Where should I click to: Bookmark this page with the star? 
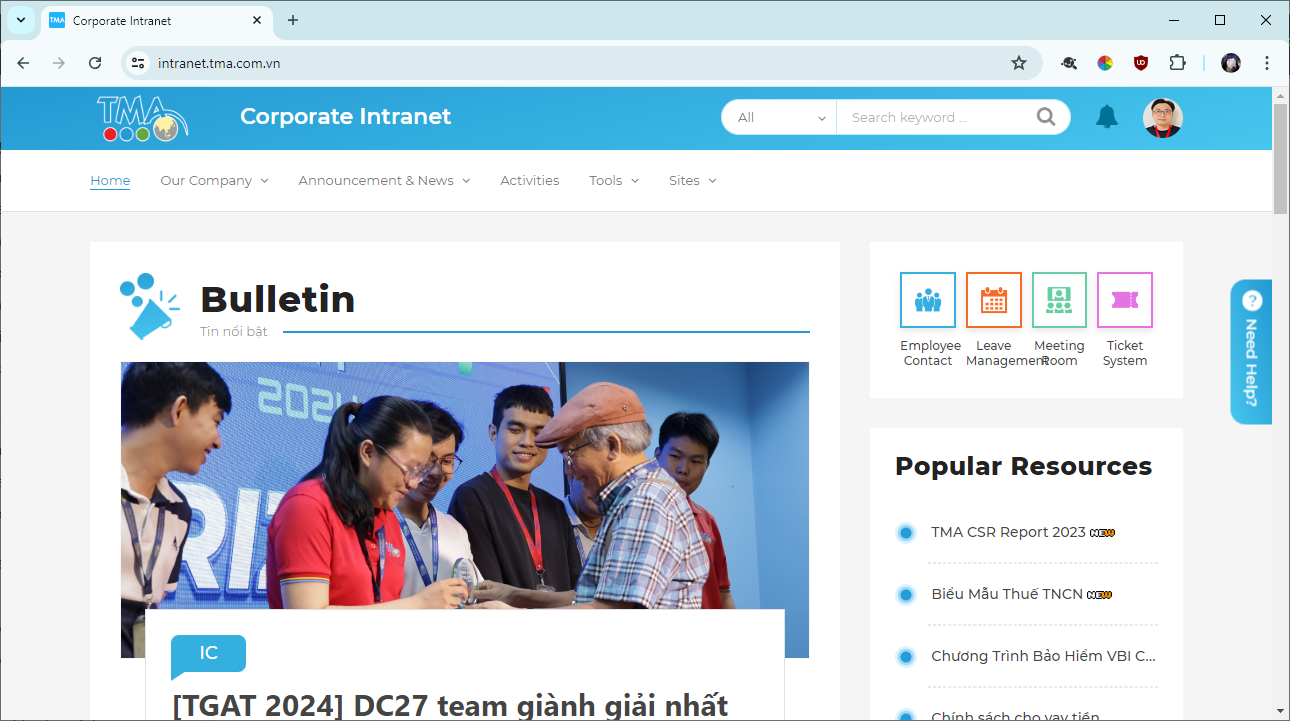[1019, 63]
